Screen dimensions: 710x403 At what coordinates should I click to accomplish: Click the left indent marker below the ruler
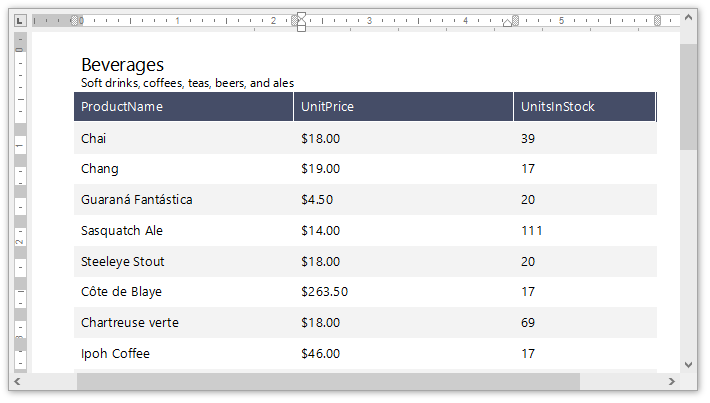click(x=301, y=26)
